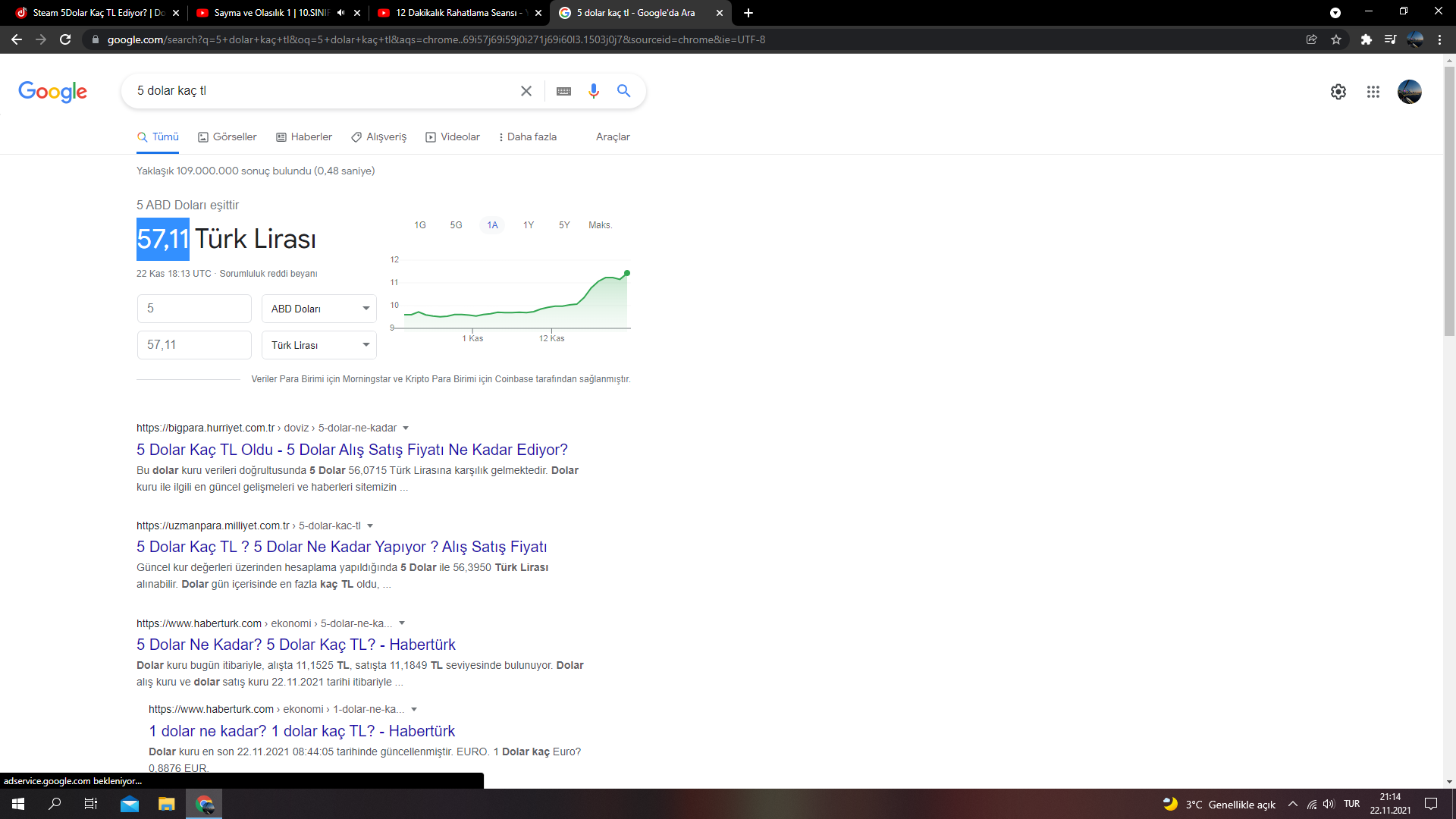Viewport: 1456px width, 819px height.
Task: Open Google settings gear
Action: pyautogui.click(x=1338, y=92)
